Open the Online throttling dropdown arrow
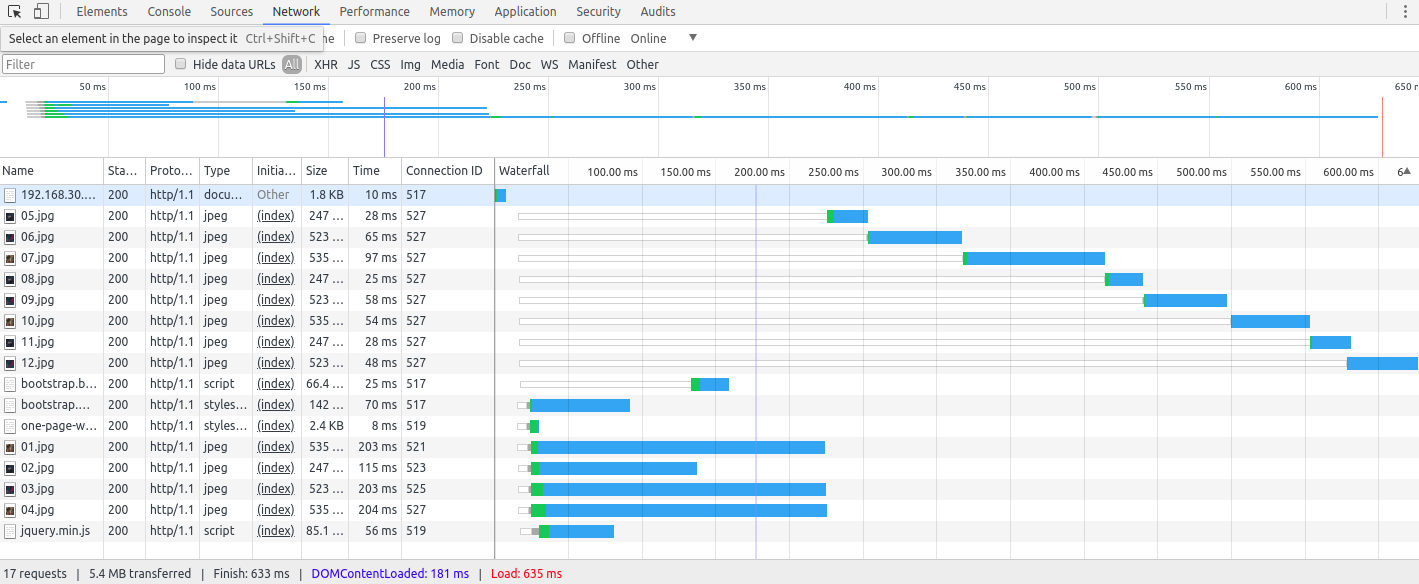The image size is (1419, 584). click(x=693, y=38)
